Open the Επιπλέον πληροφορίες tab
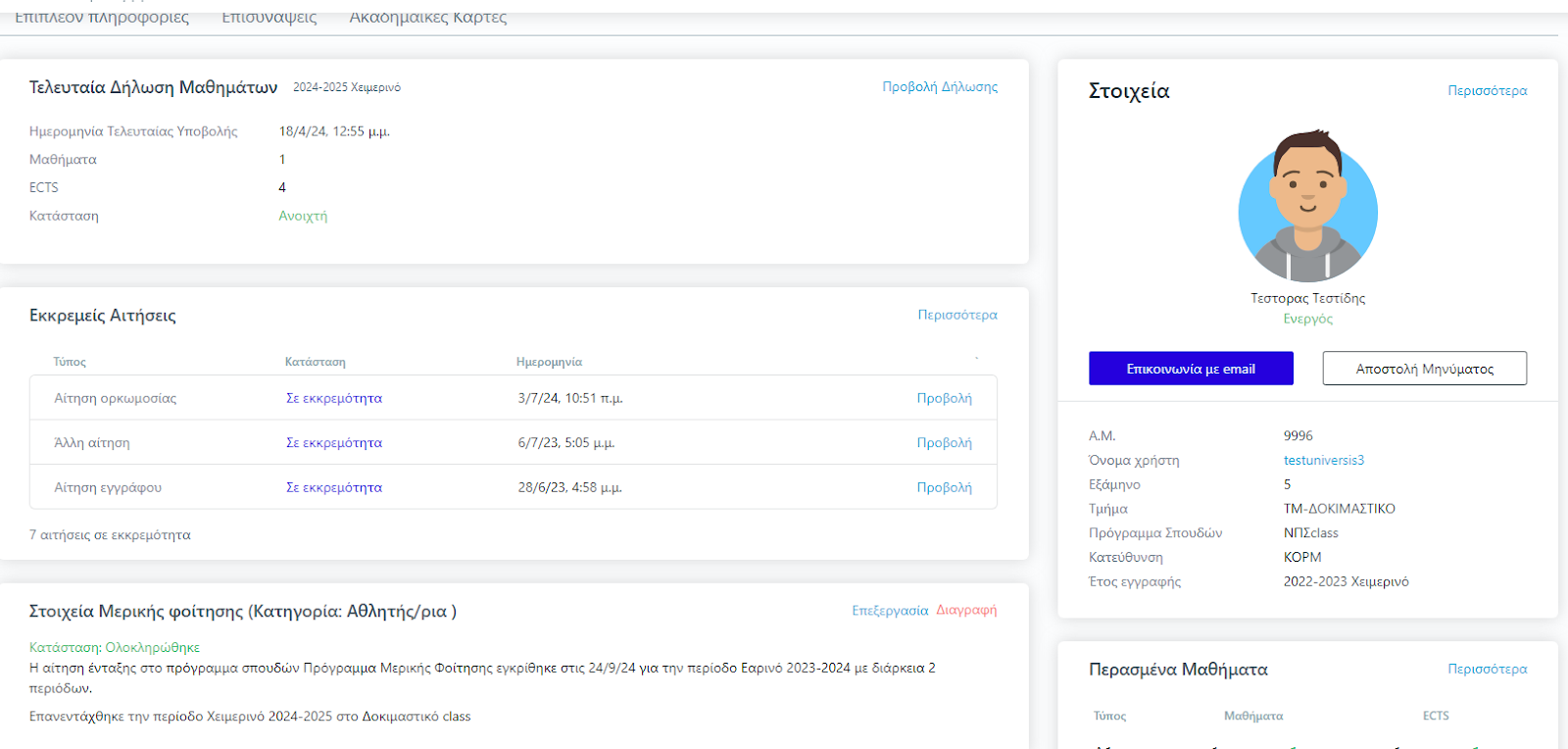 coord(102,18)
